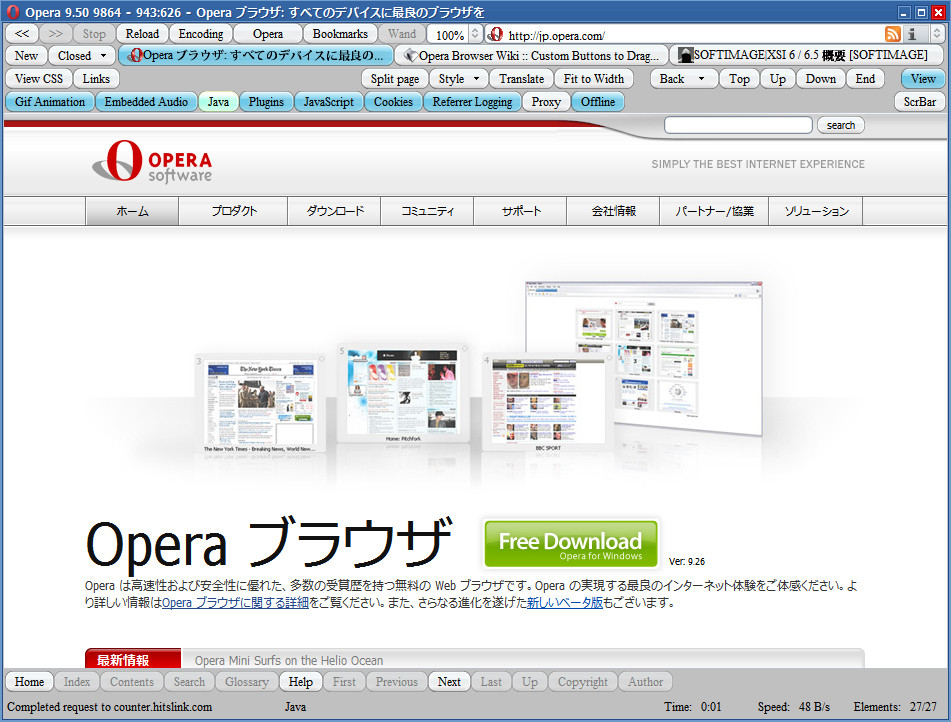The width and height of the screenshot is (951, 722).
Task: Click the Split page button
Action: [395, 79]
